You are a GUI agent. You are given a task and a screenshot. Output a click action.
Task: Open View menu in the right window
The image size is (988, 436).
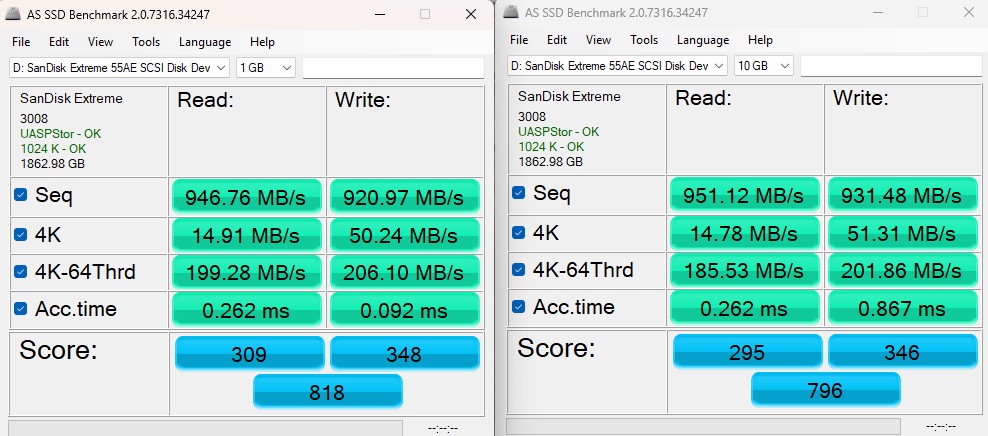[x=598, y=40]
